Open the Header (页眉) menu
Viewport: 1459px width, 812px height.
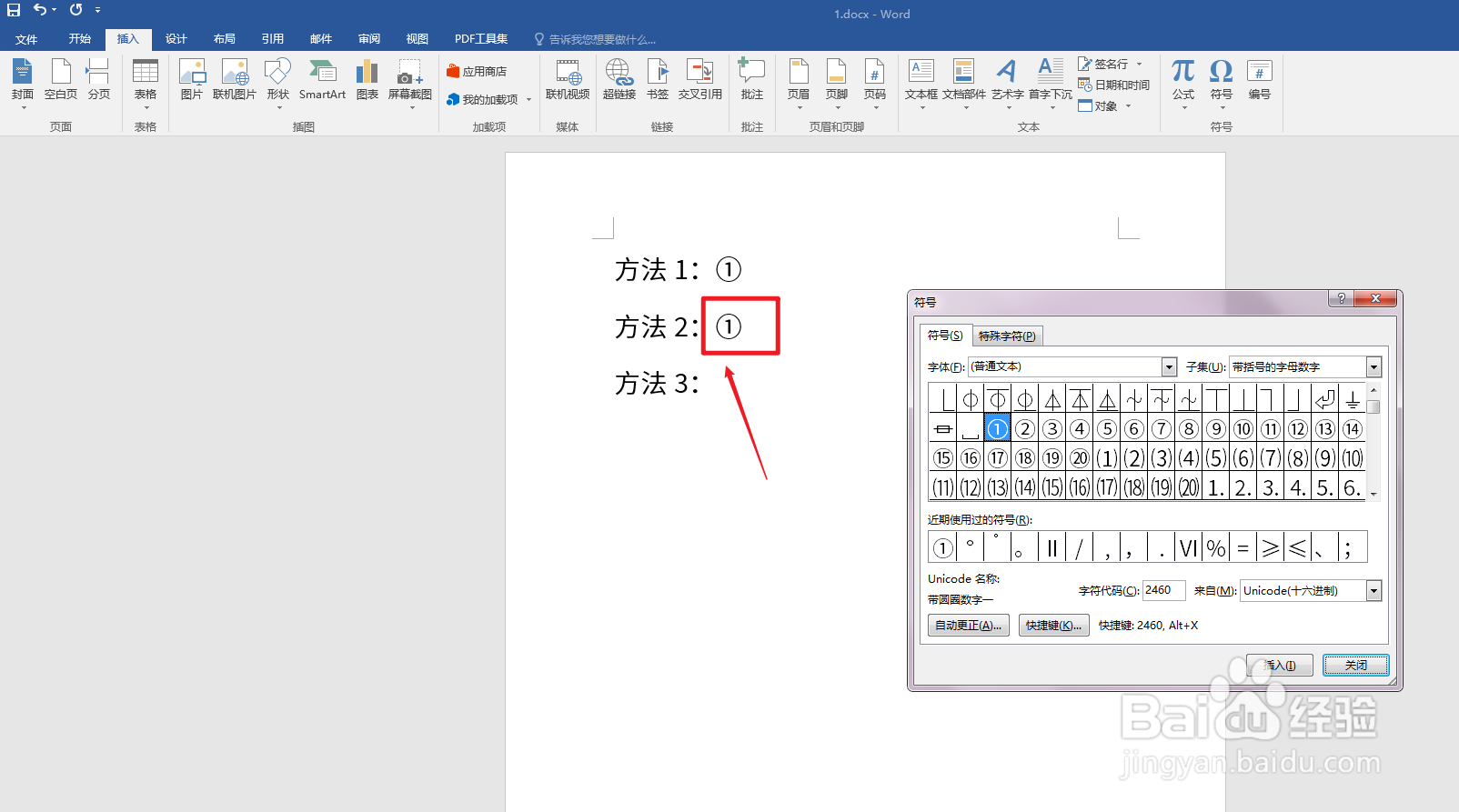click(799, 84)
